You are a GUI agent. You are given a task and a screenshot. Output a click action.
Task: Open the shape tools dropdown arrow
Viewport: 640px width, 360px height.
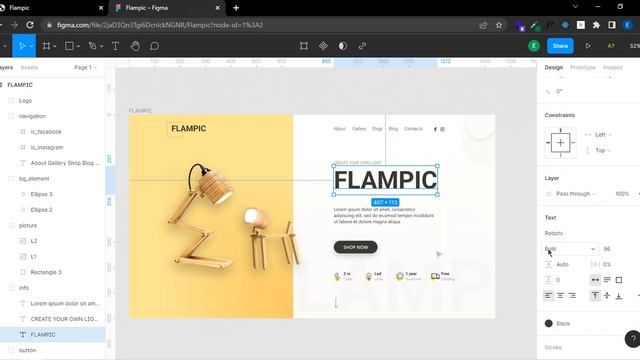pyautogui.click(x=78, y=46)
